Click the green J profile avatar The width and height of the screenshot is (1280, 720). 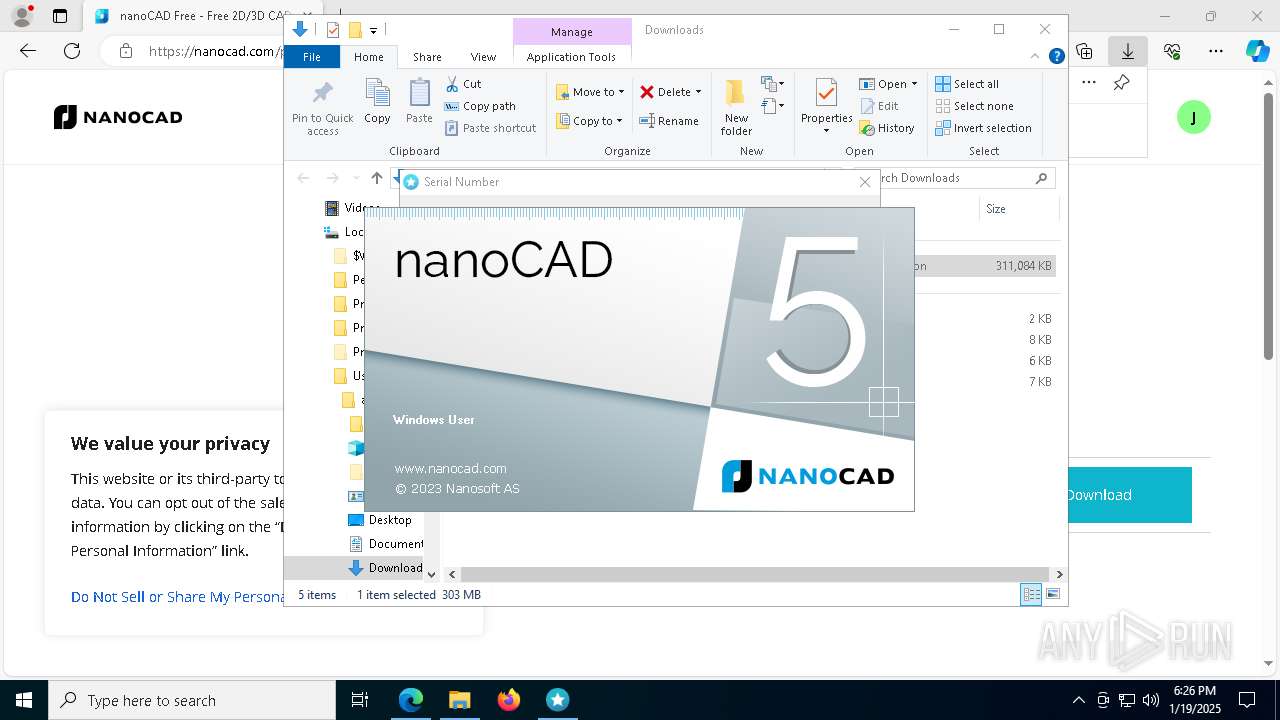pyautogui.click(x=1193, y=117)
